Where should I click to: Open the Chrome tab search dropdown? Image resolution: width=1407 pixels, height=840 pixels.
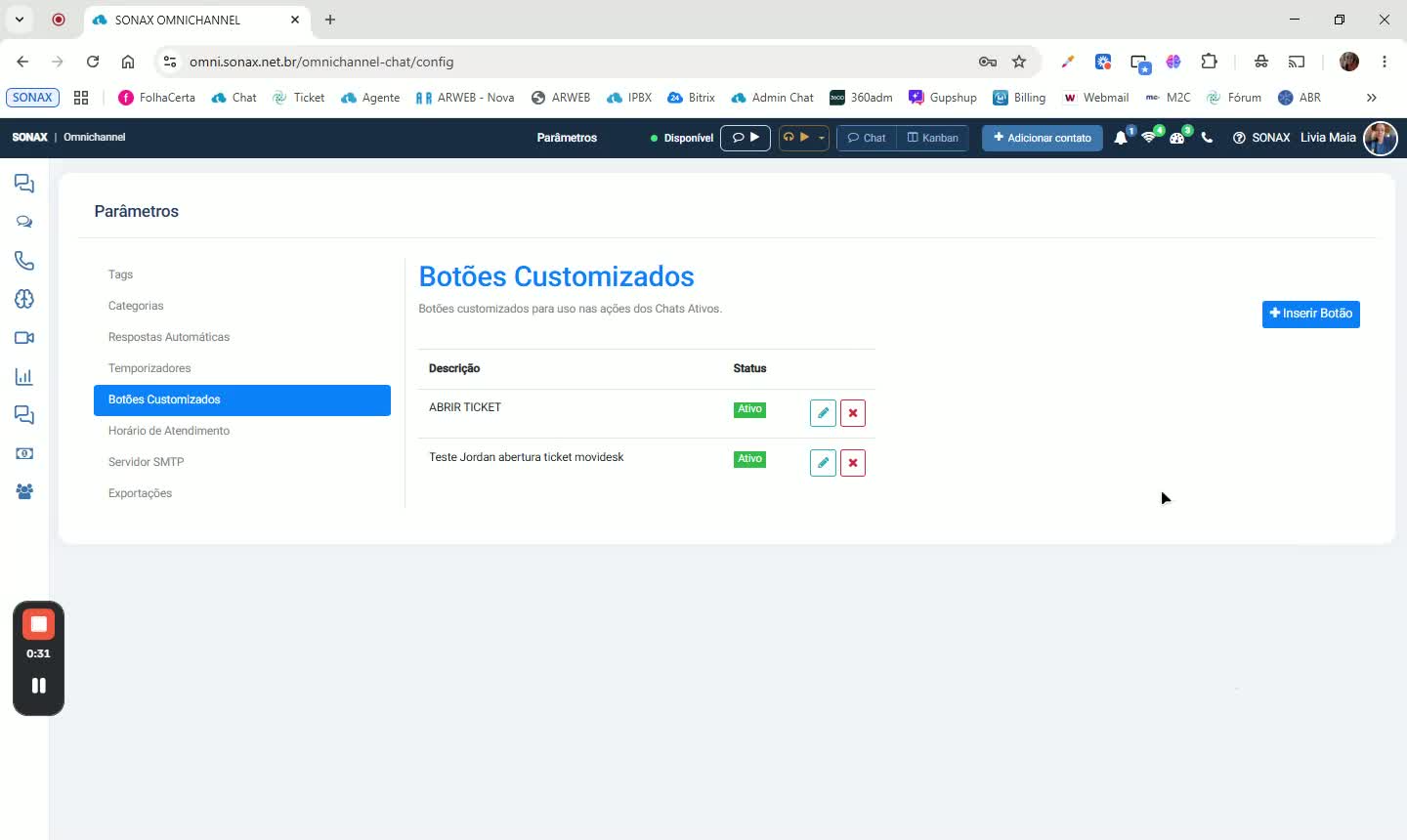[20, 20]
